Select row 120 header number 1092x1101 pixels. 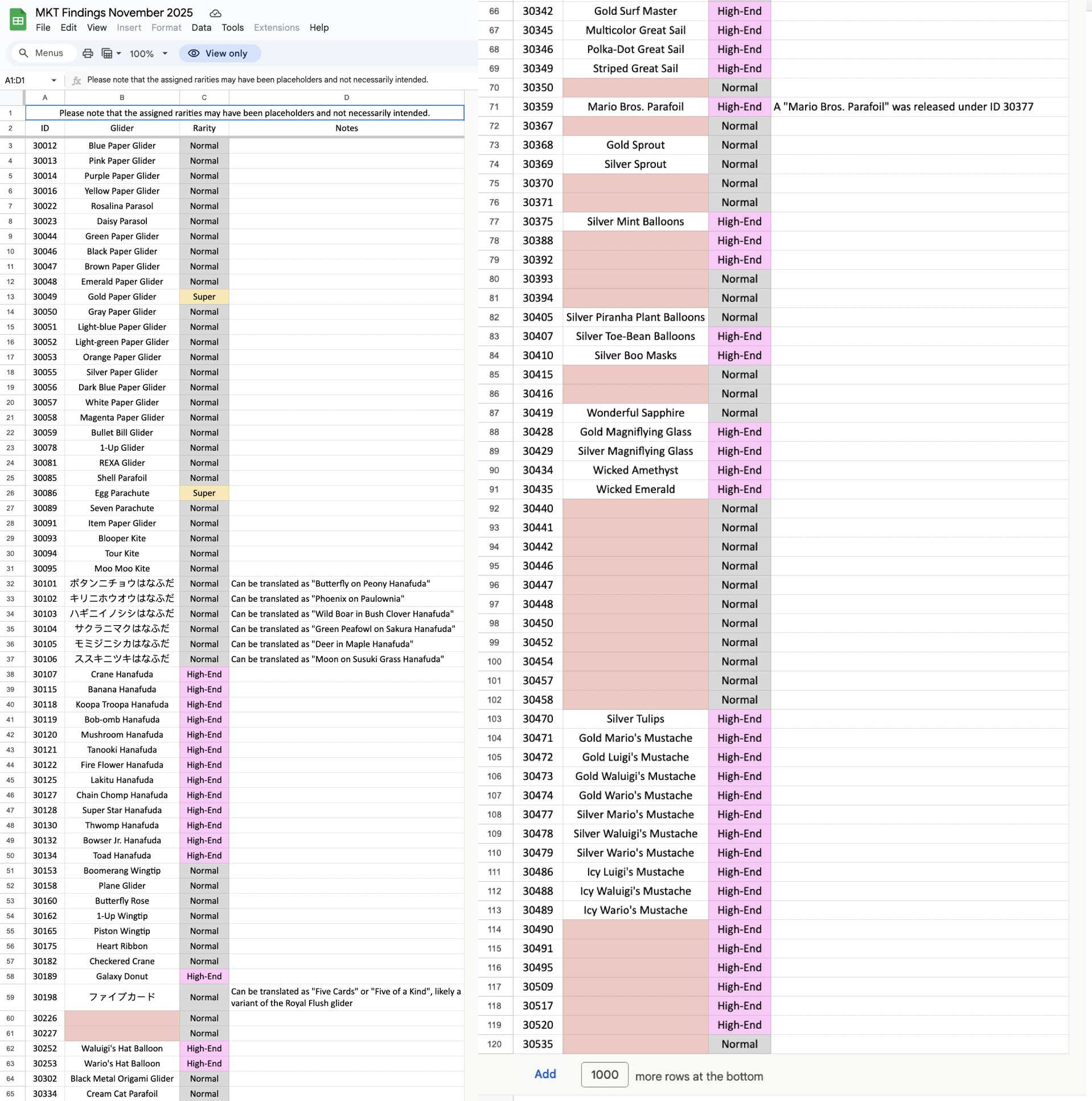click(495, 1044)
